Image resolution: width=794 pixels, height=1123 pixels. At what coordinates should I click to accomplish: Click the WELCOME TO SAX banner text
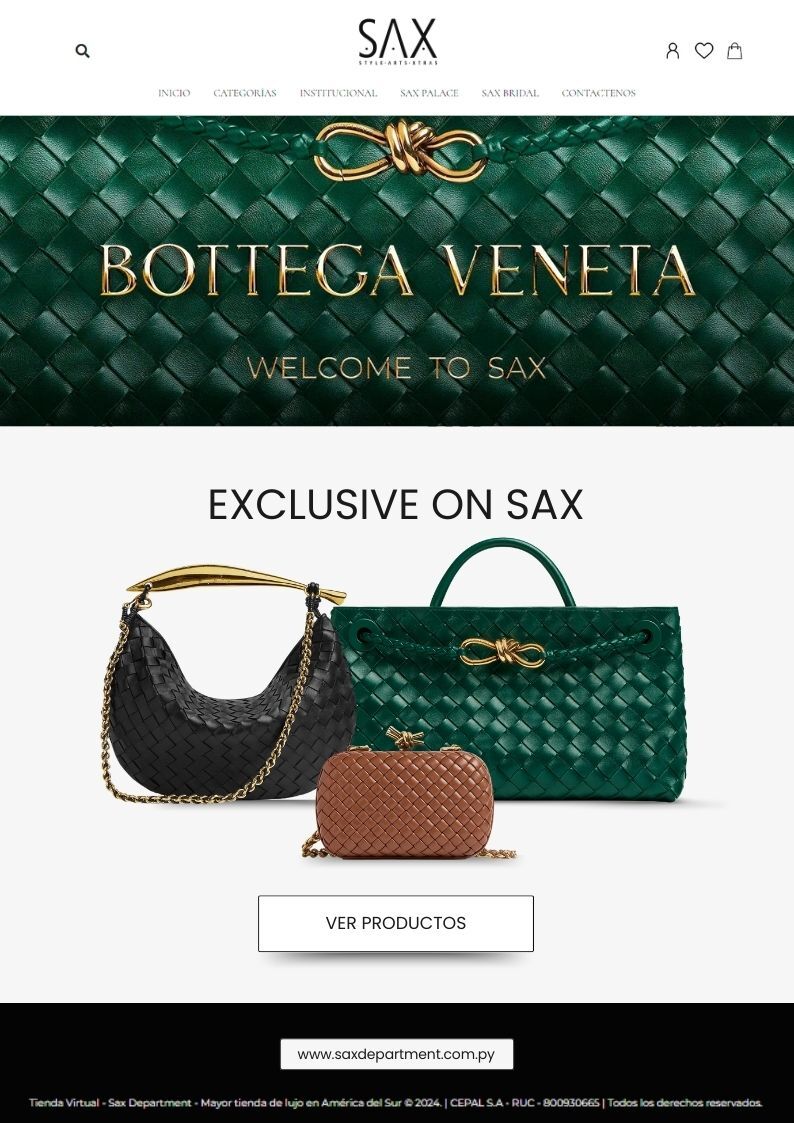397,368
